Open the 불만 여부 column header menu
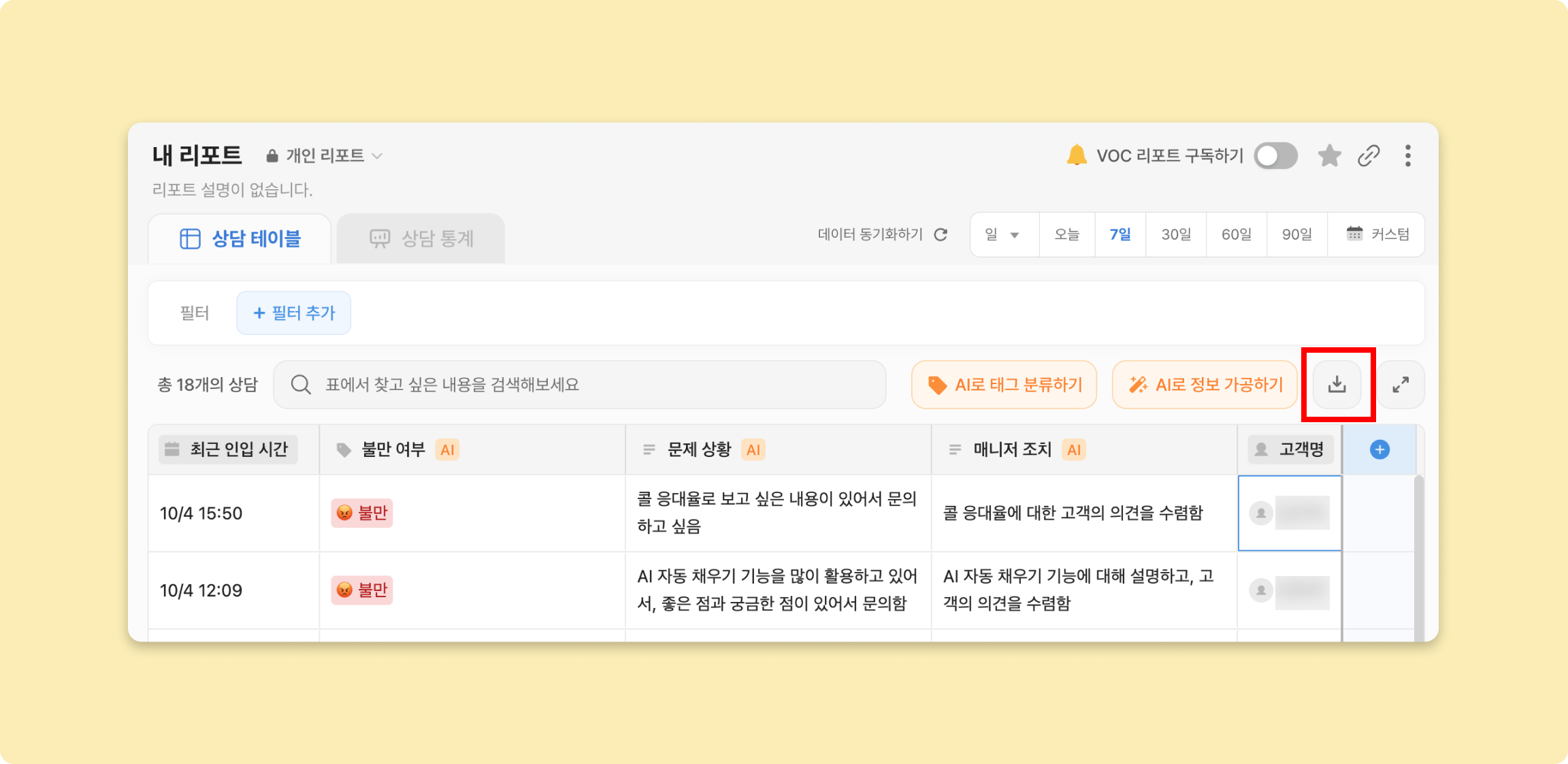Image resolution: width=1568 pixels, height=764 pixels. coord(394,449)
